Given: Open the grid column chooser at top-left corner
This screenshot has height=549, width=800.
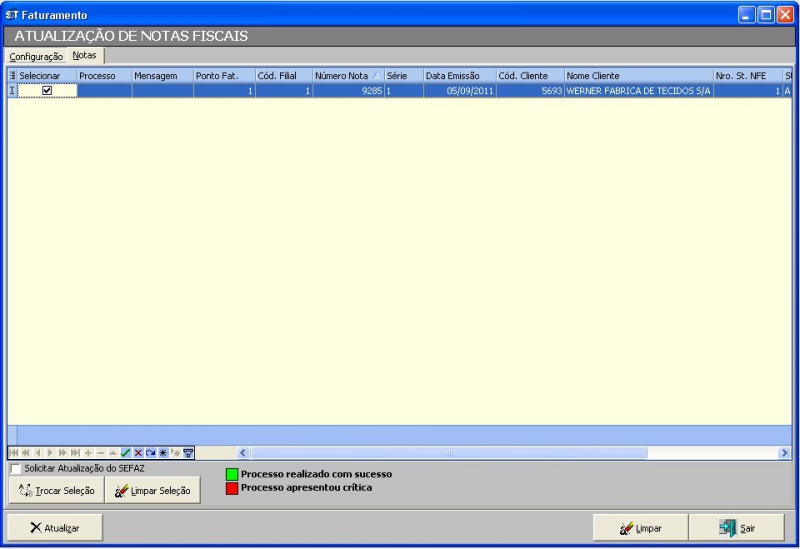Looking at the screenshot, I should (13, 76).
